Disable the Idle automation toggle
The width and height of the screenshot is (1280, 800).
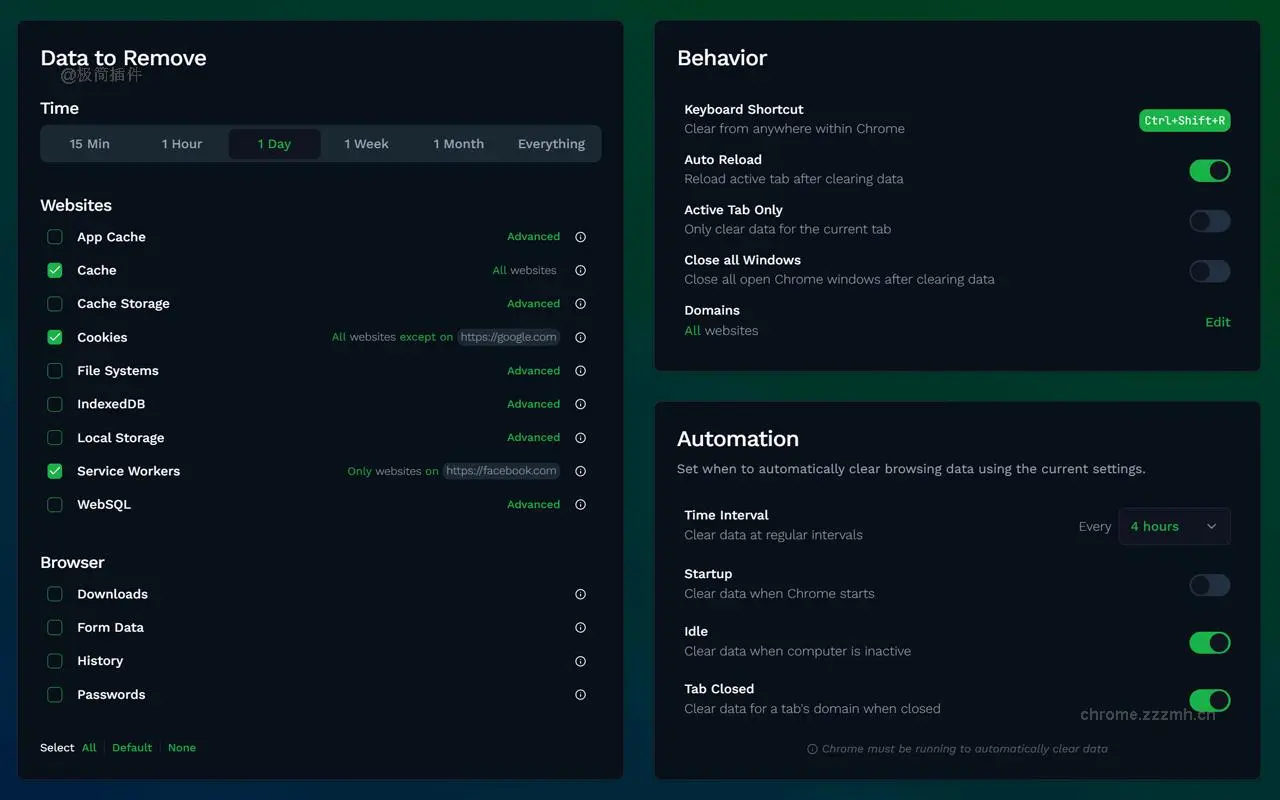[x=1209, y=643]
